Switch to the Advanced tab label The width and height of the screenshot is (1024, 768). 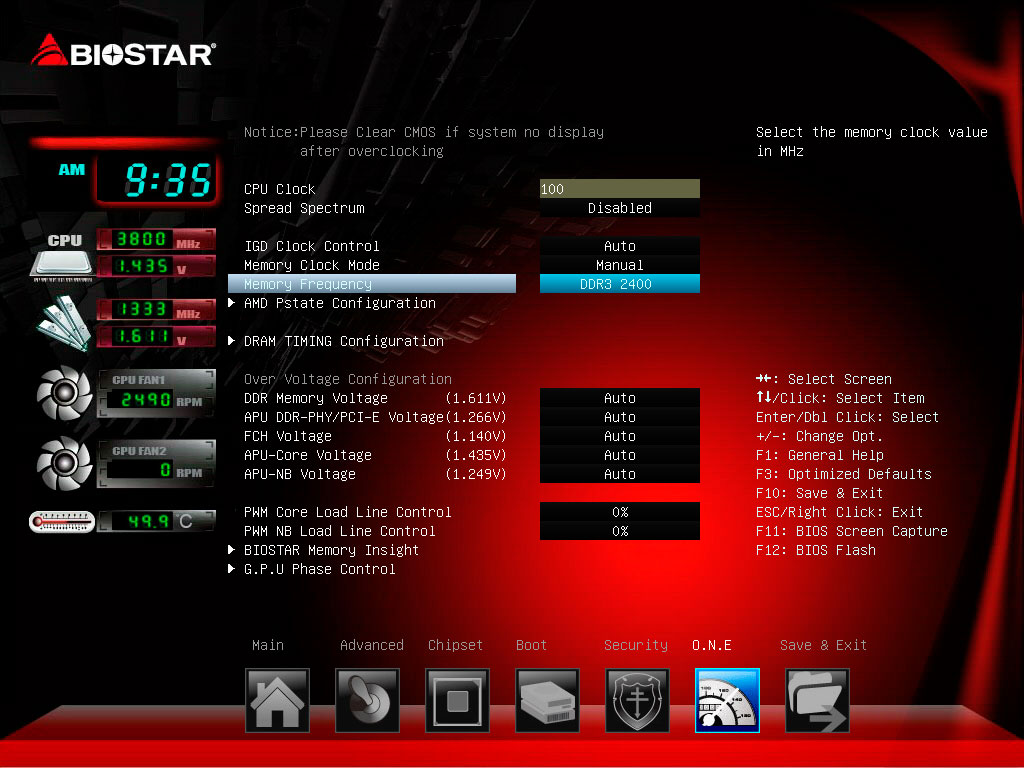(x=372, y=645)
